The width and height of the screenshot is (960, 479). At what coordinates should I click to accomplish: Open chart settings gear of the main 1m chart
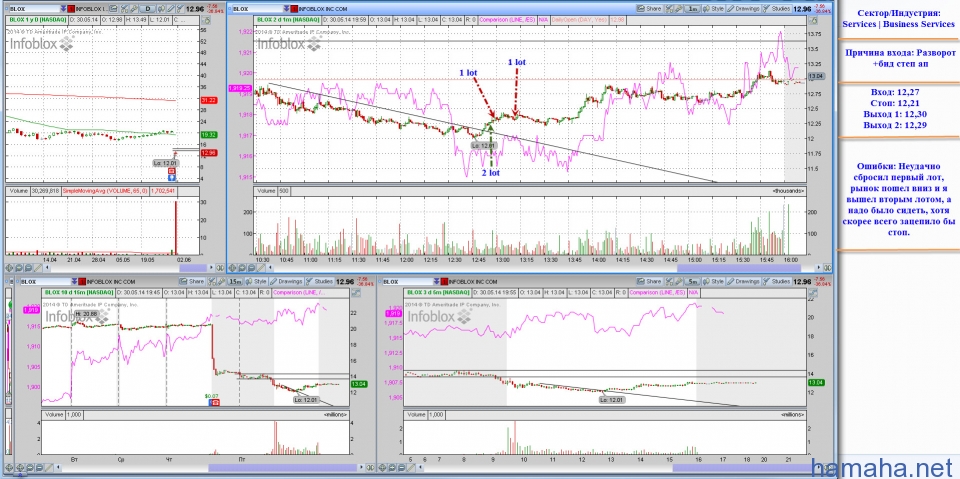tap(814, 21)
